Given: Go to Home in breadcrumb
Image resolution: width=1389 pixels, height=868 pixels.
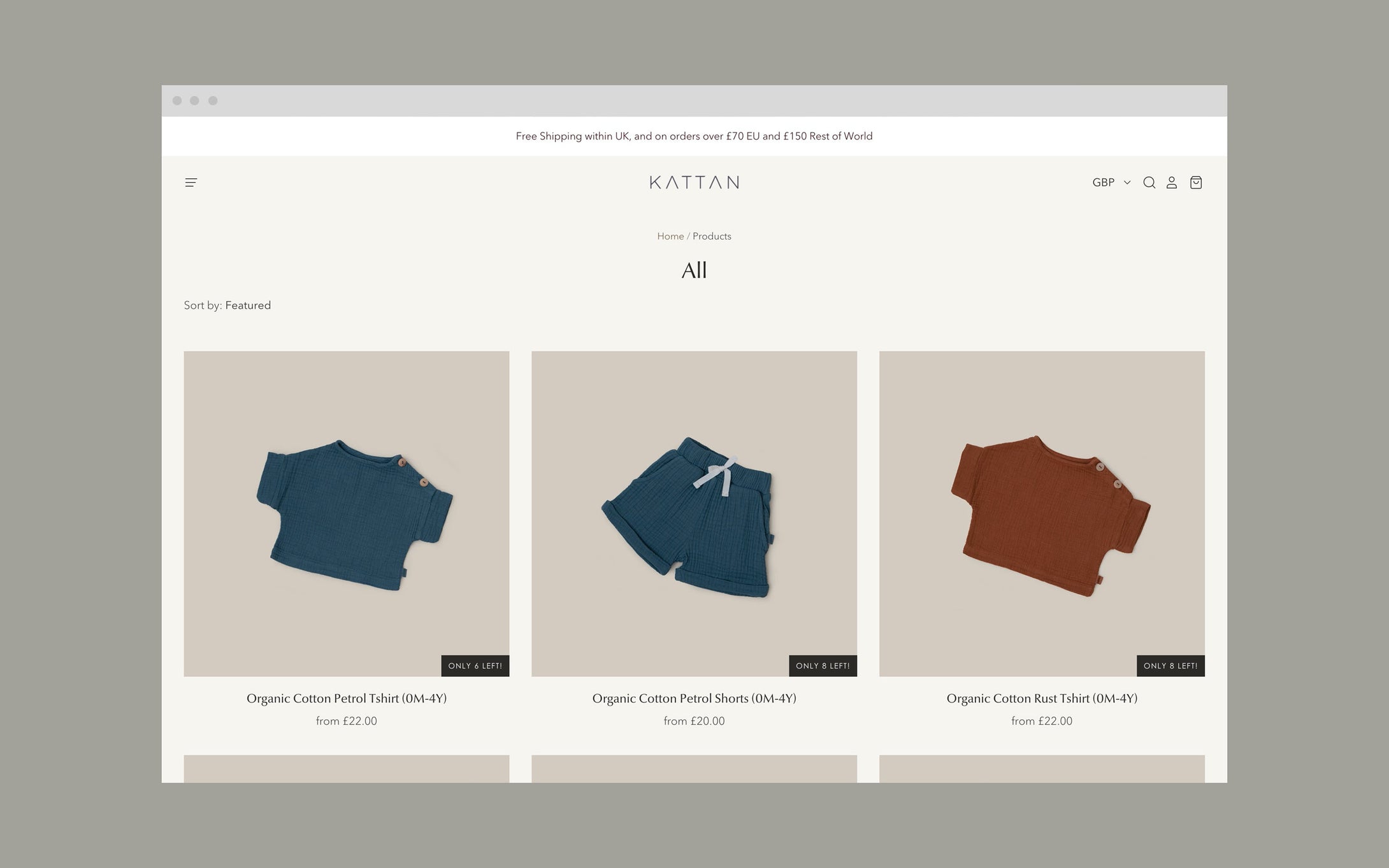Looking at the screenshot, I should [670, 236].
